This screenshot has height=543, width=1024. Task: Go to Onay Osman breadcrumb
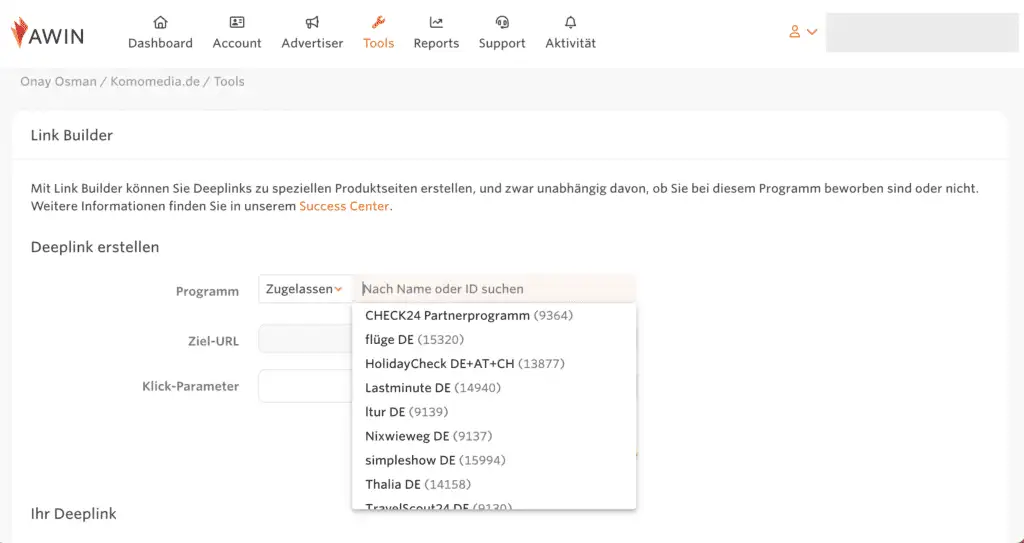click(x=58, y=82)
